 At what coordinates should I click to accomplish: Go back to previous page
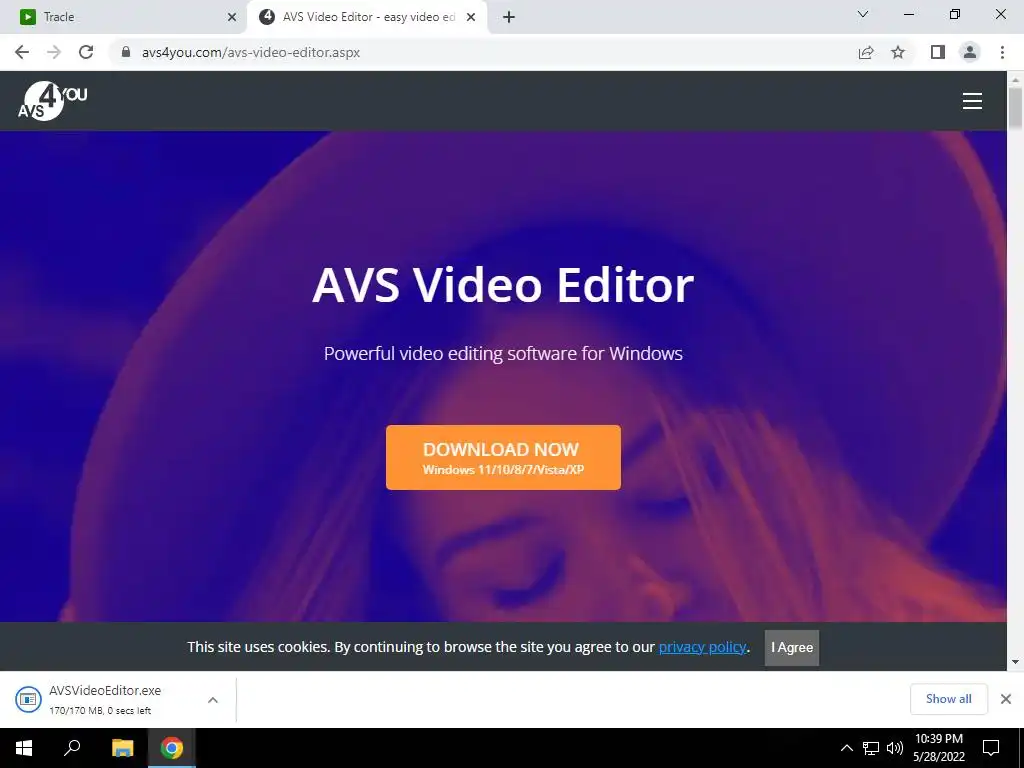pyautogui.click(x=22, y=52)
